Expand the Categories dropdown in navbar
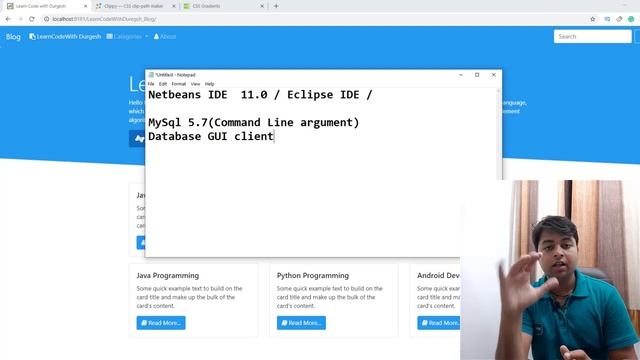 click(x=127, y=37)
